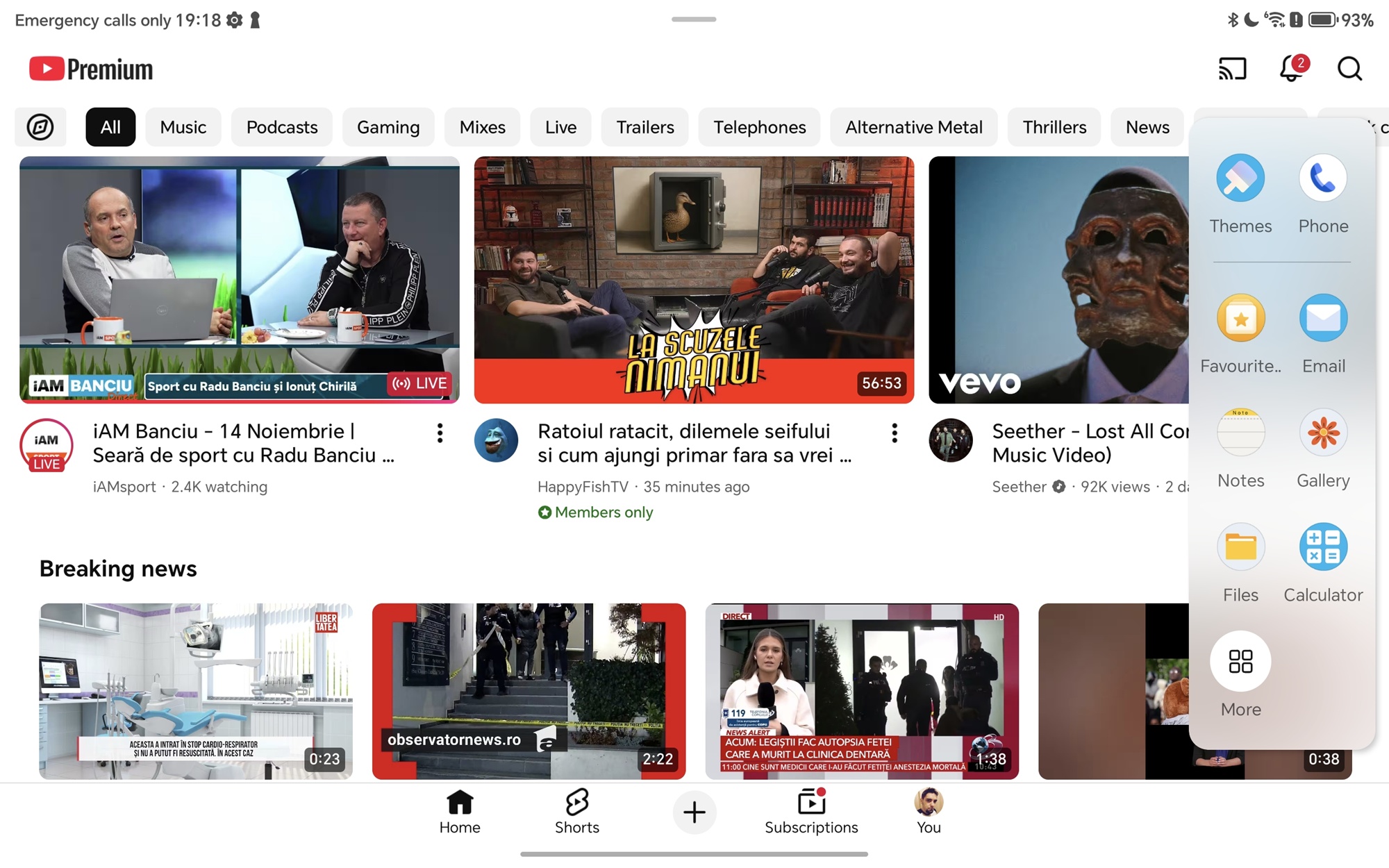Click the YouTube Premium logo
Viewport: 1389px width, 868px height.
[x=91, y=69]
